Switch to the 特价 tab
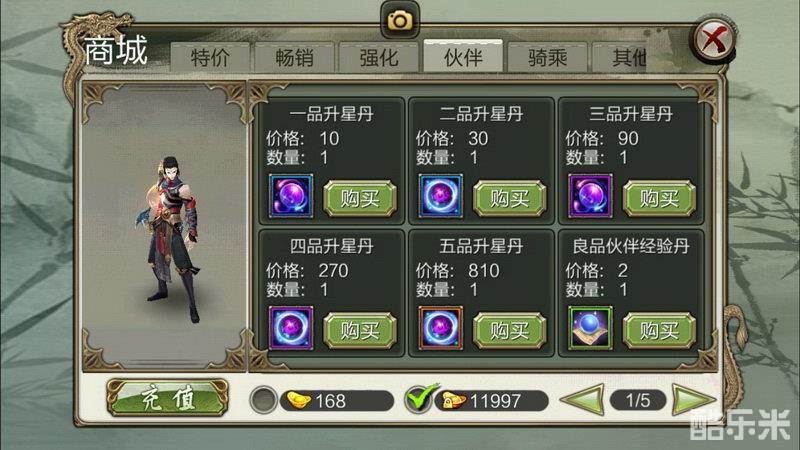Viewport: 800px width, 450px height. [x=210, y=57]
